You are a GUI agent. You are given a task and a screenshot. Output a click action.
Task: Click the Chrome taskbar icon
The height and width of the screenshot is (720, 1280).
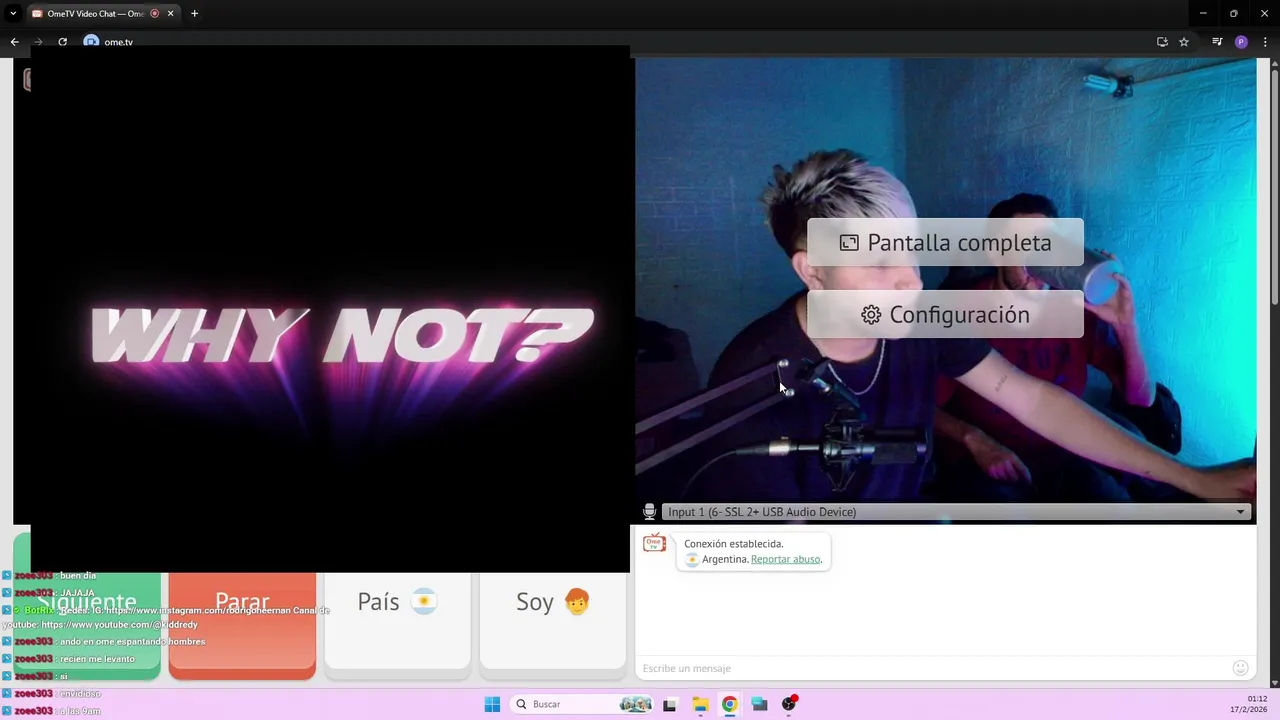(x=730, y=704)
